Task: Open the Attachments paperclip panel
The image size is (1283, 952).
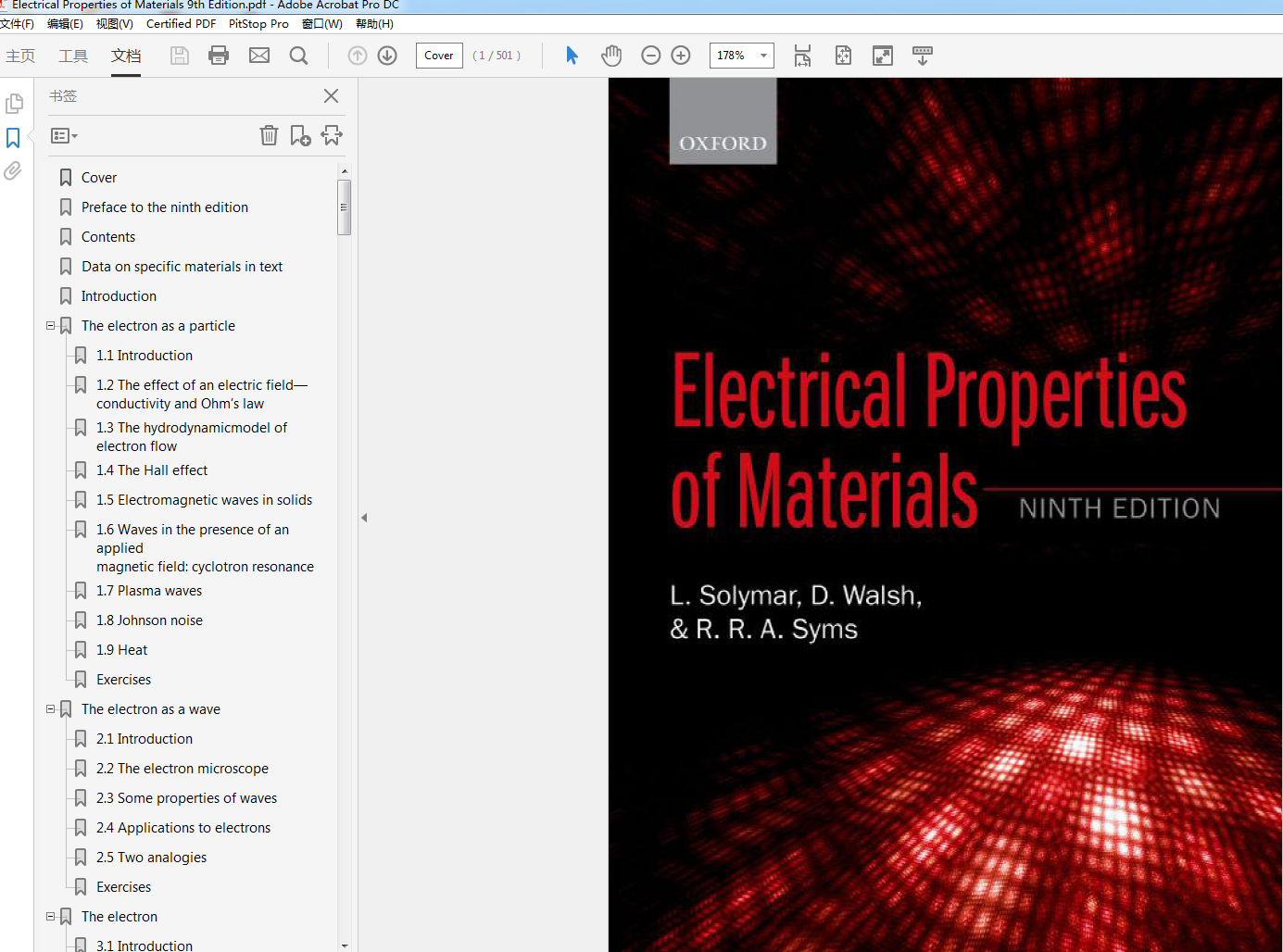Action: pyautogui.click(x=13, y=170)
